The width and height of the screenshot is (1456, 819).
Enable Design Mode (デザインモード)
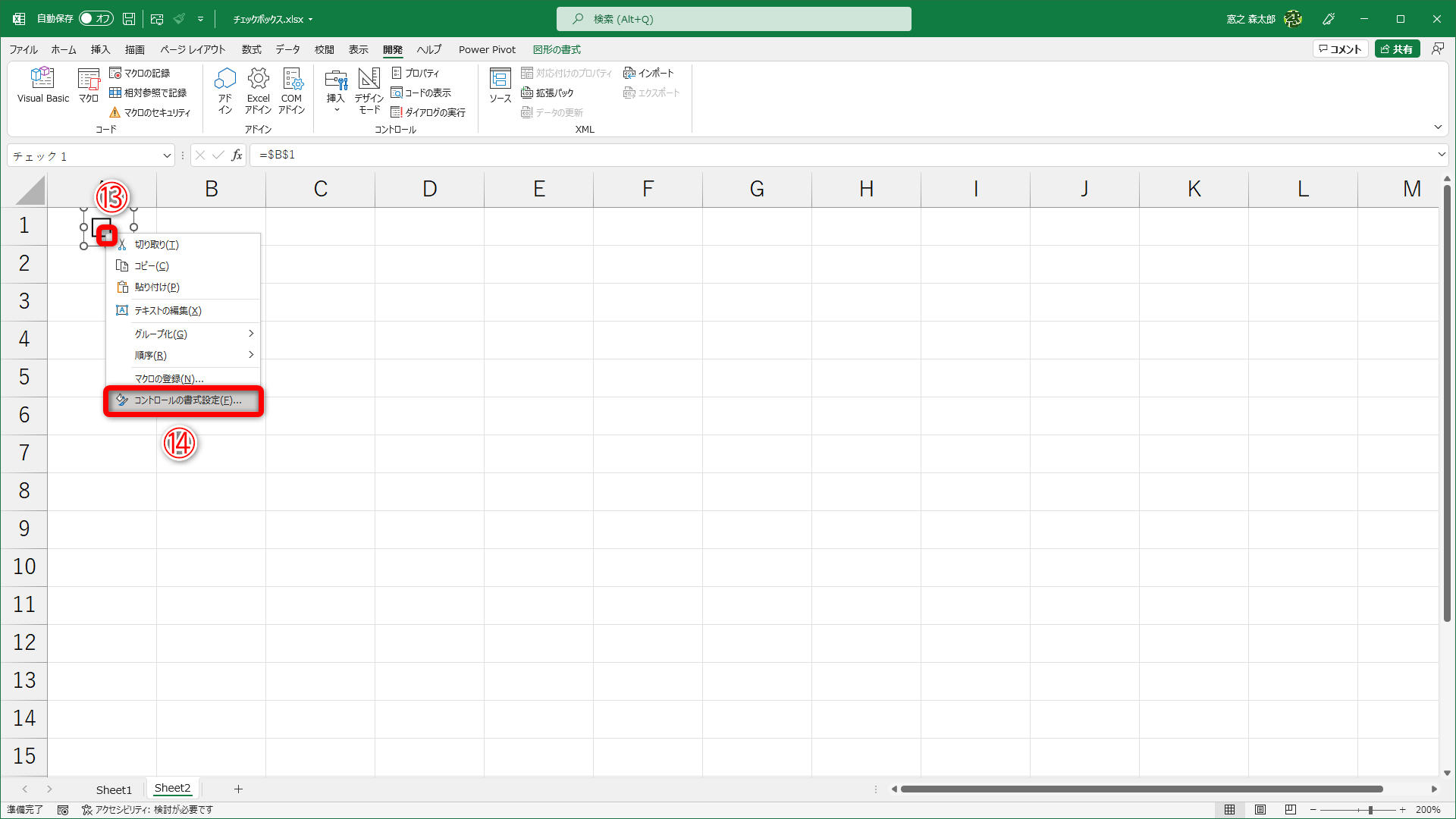point(369,91)
